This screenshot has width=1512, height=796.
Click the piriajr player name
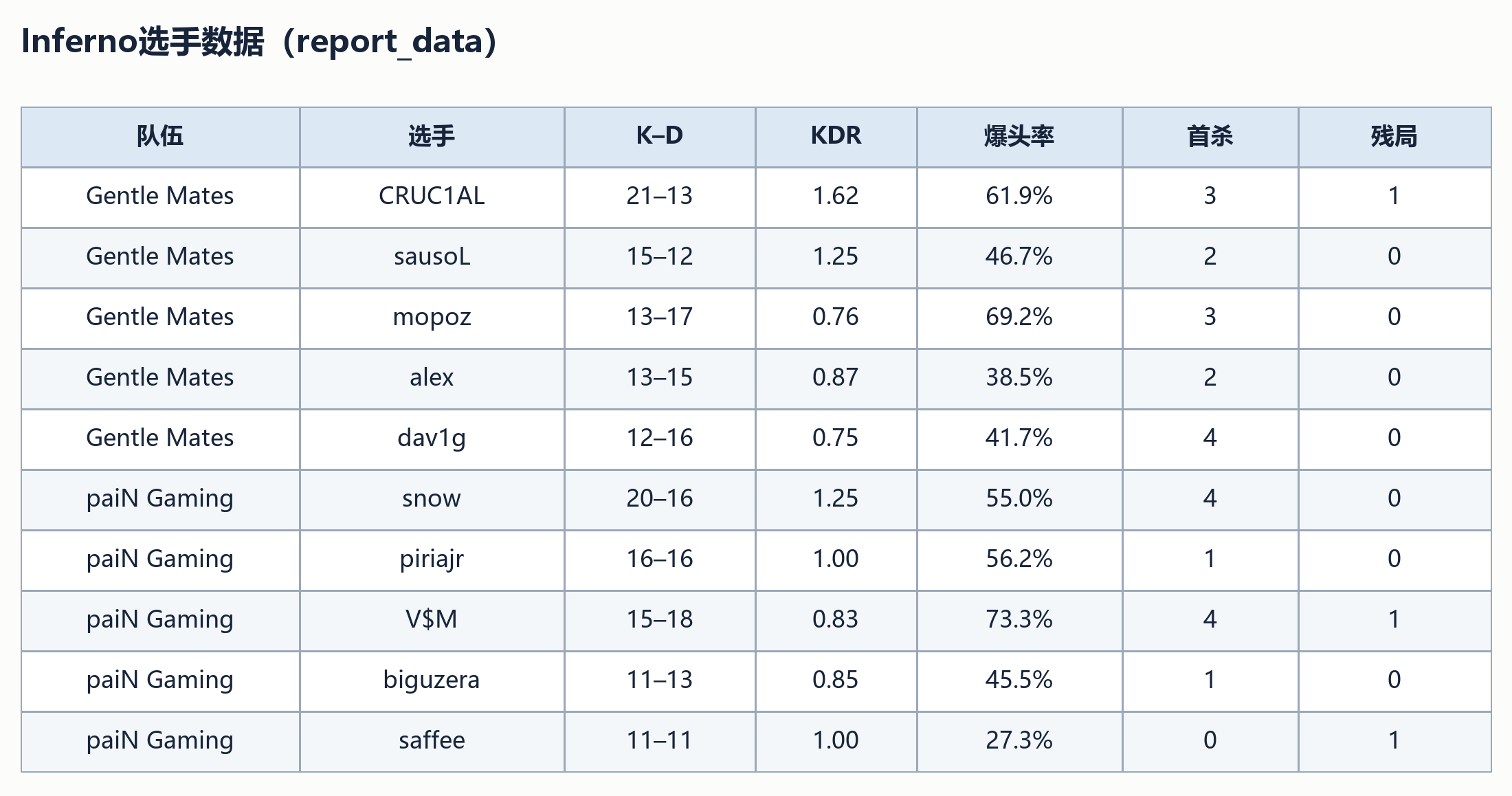pos(432,560)
